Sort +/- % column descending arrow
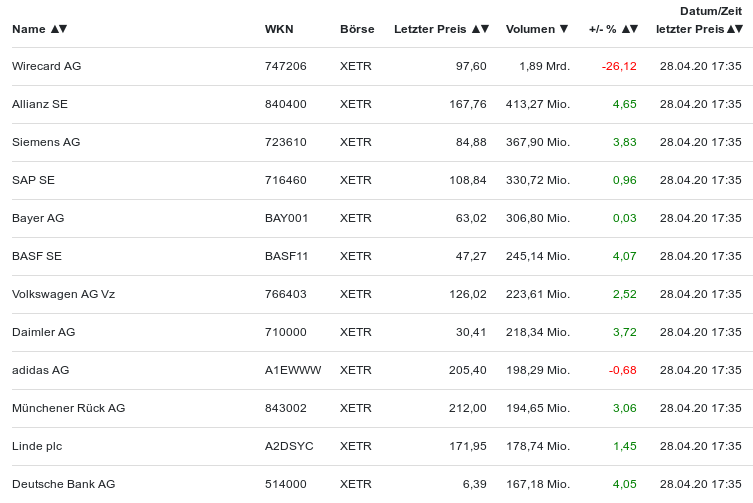Viewport: 753px width, 503px height. (635, 29)
